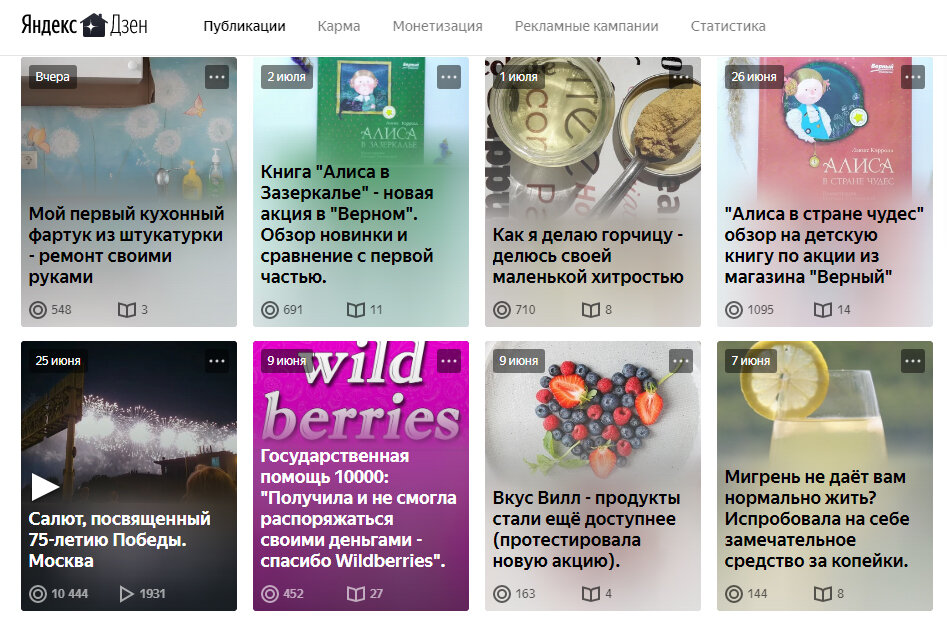Image resolution: width=947 pixels, height=620 pixels.
Task: Open options menu on Wildberries article card
Action: (x=449, y=361)
